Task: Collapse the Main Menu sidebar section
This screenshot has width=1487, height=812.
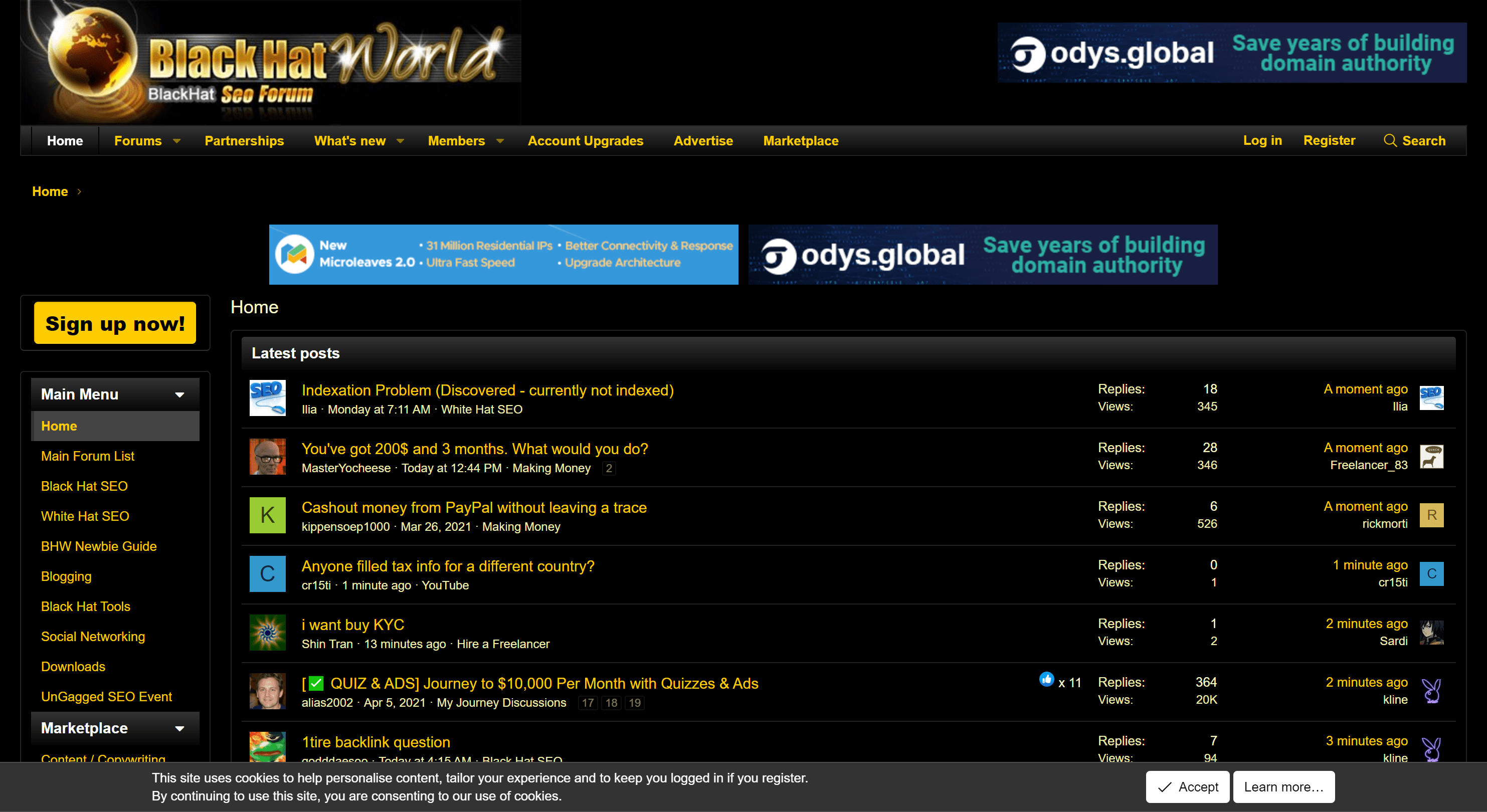Action: coord(179,395)
